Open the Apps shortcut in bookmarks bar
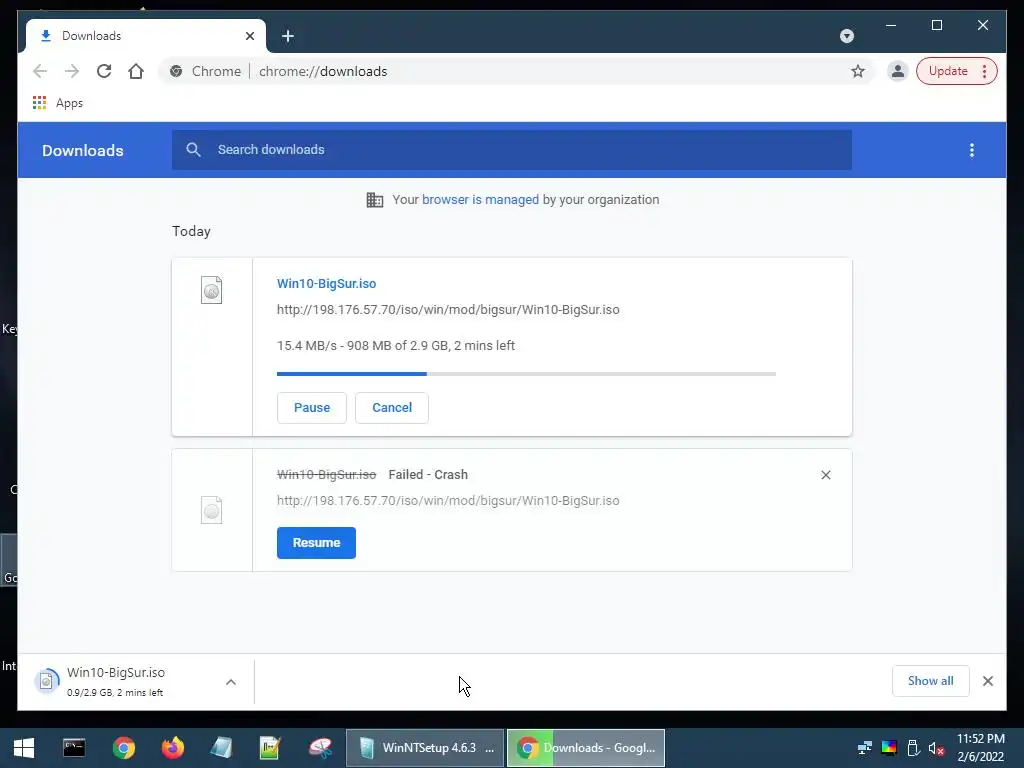 tap(58, 103)
